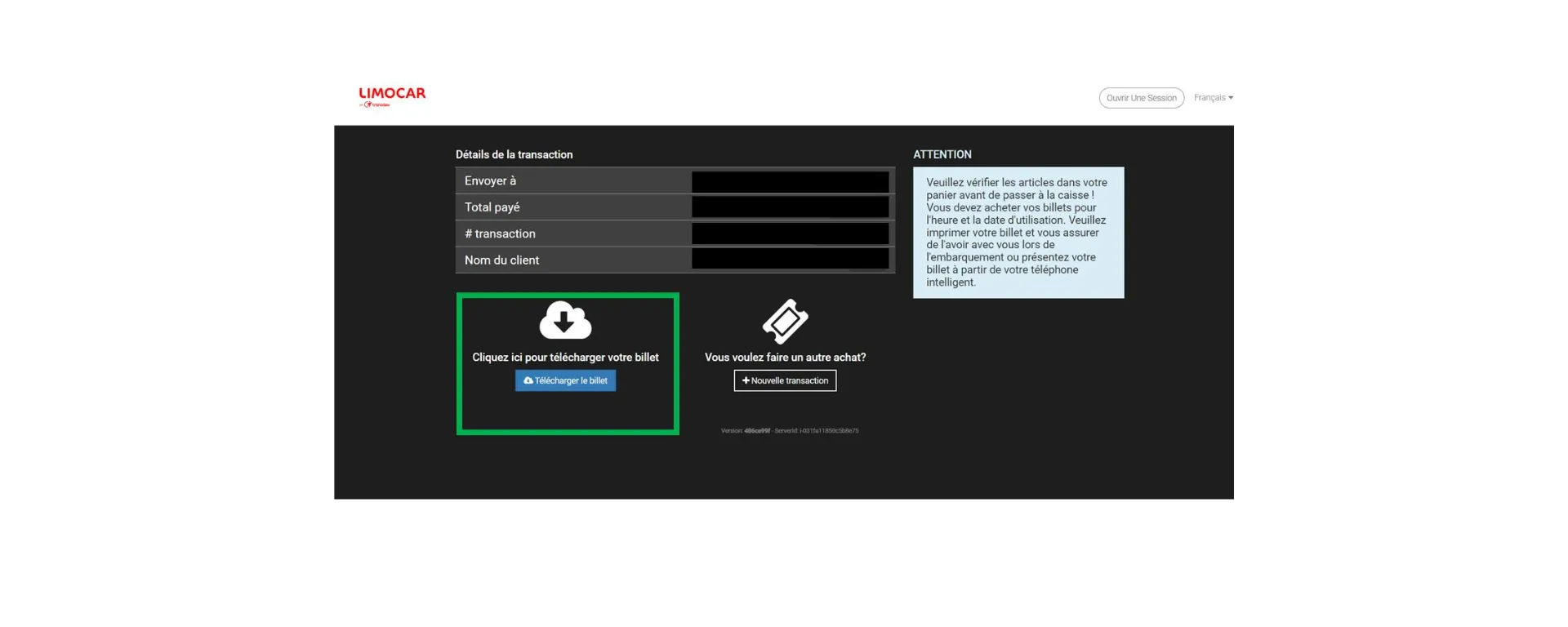Click Ouvrir Une Session button
This screenshot has height=627, width=1568.
tap(1141, 98)
